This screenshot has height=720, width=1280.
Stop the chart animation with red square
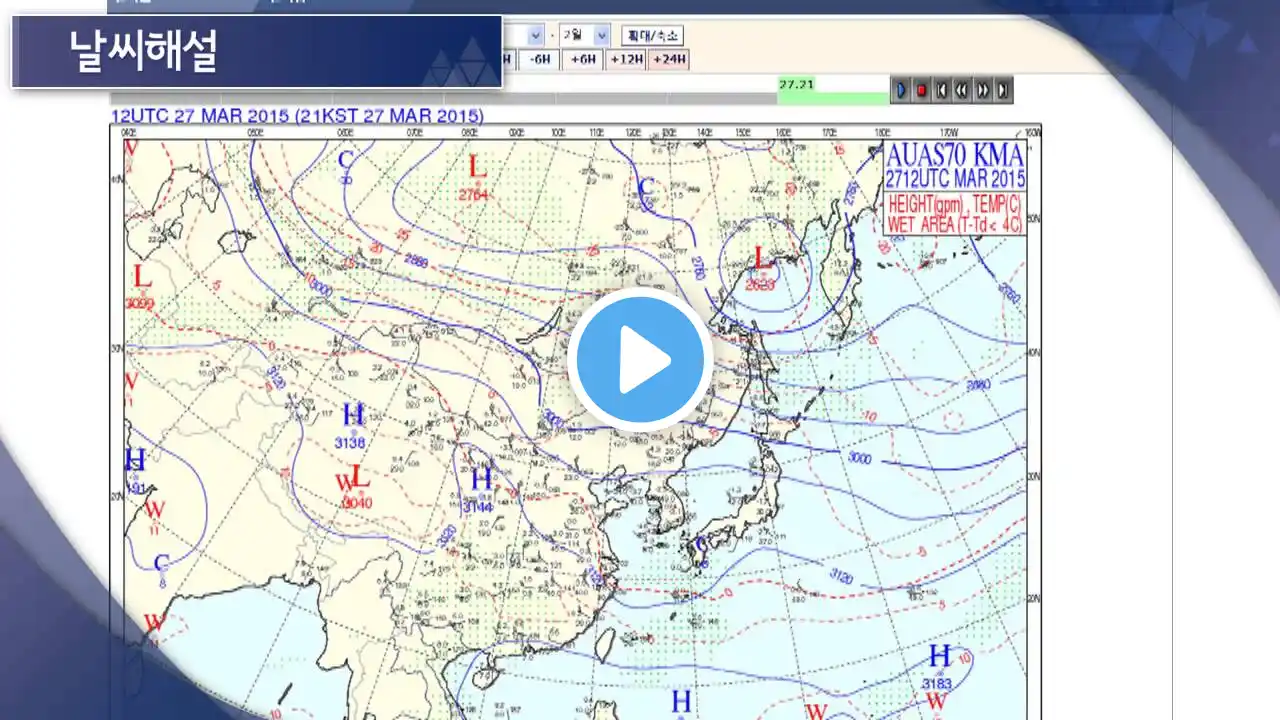[x=921, y=91]
